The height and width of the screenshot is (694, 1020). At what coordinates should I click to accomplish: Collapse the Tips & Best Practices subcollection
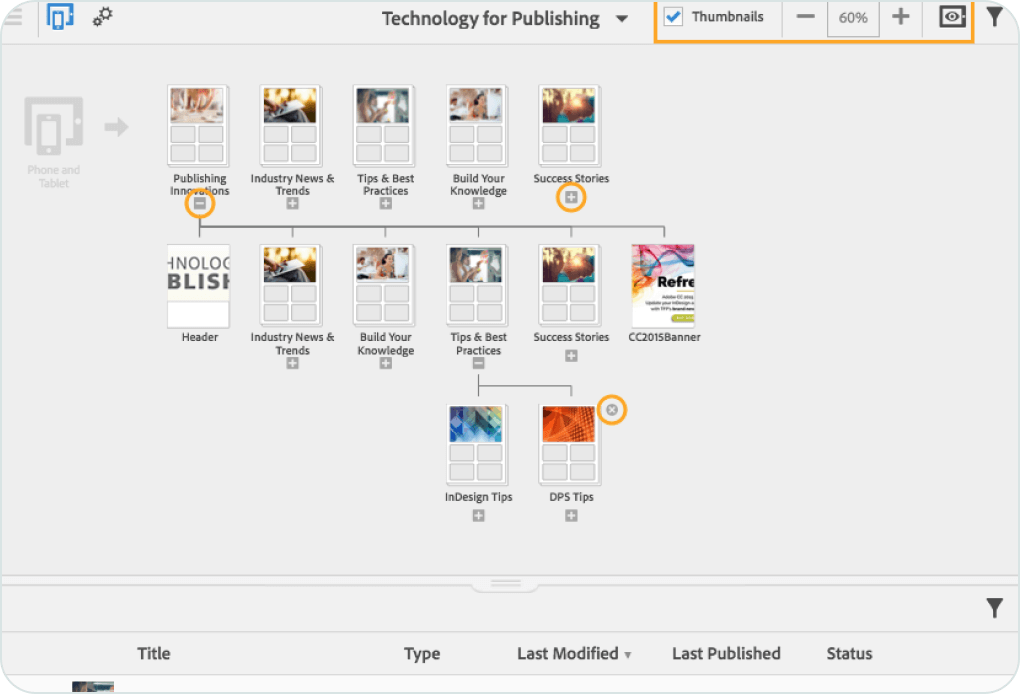[x=479, y=364]
